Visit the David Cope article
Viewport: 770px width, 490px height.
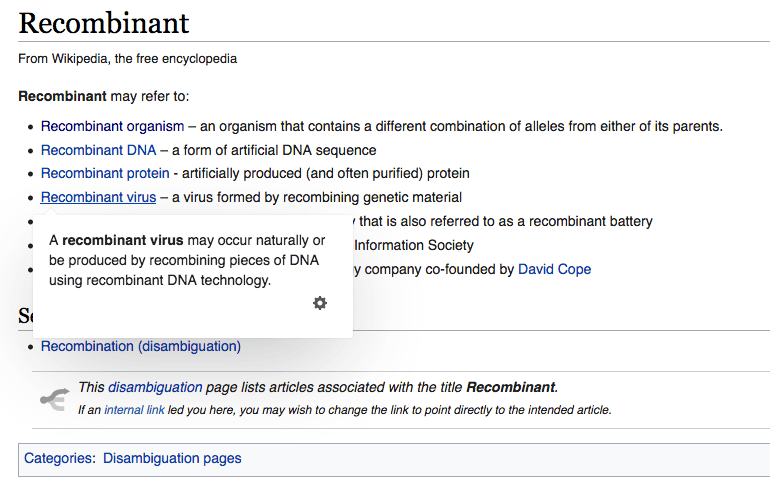[x=554, y=269]
